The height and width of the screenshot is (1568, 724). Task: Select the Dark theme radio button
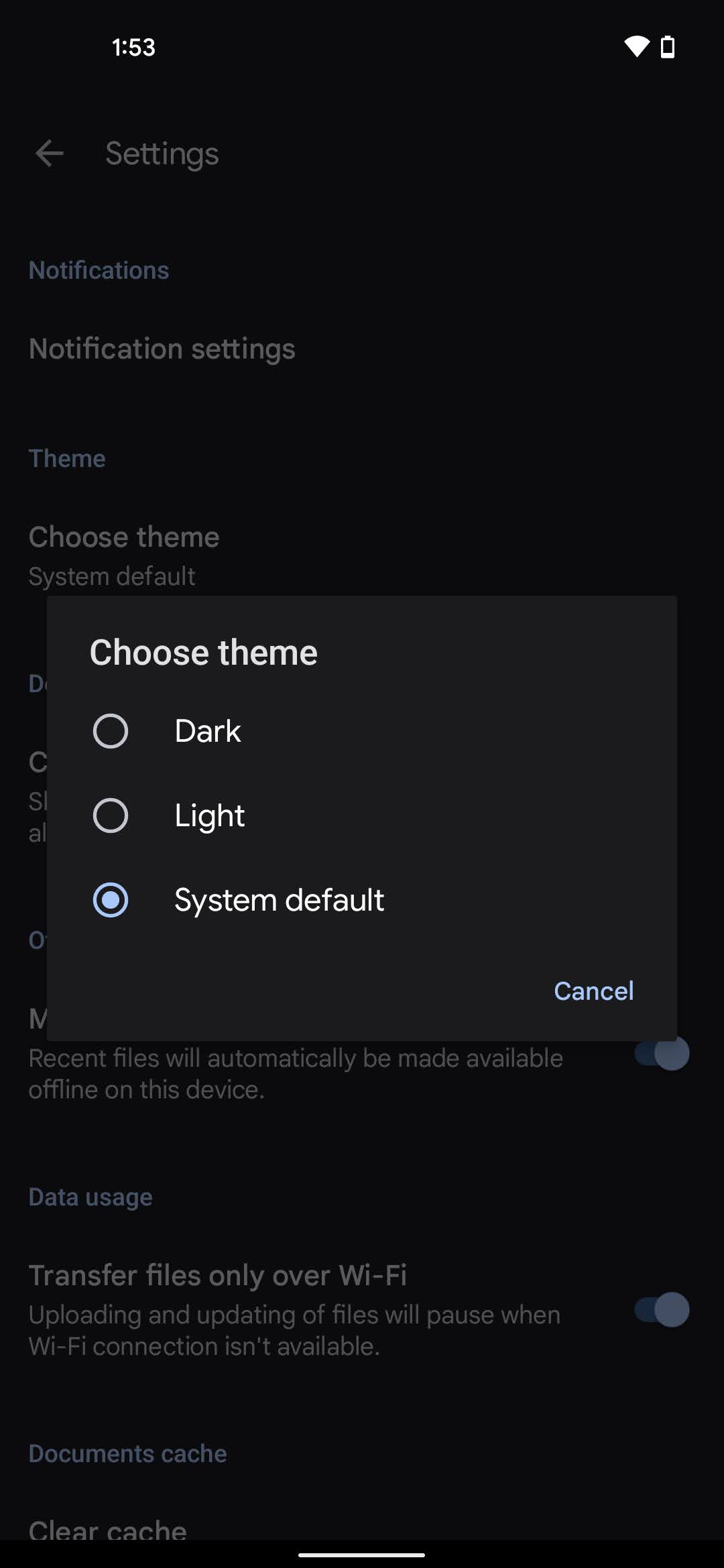(111, 731)
